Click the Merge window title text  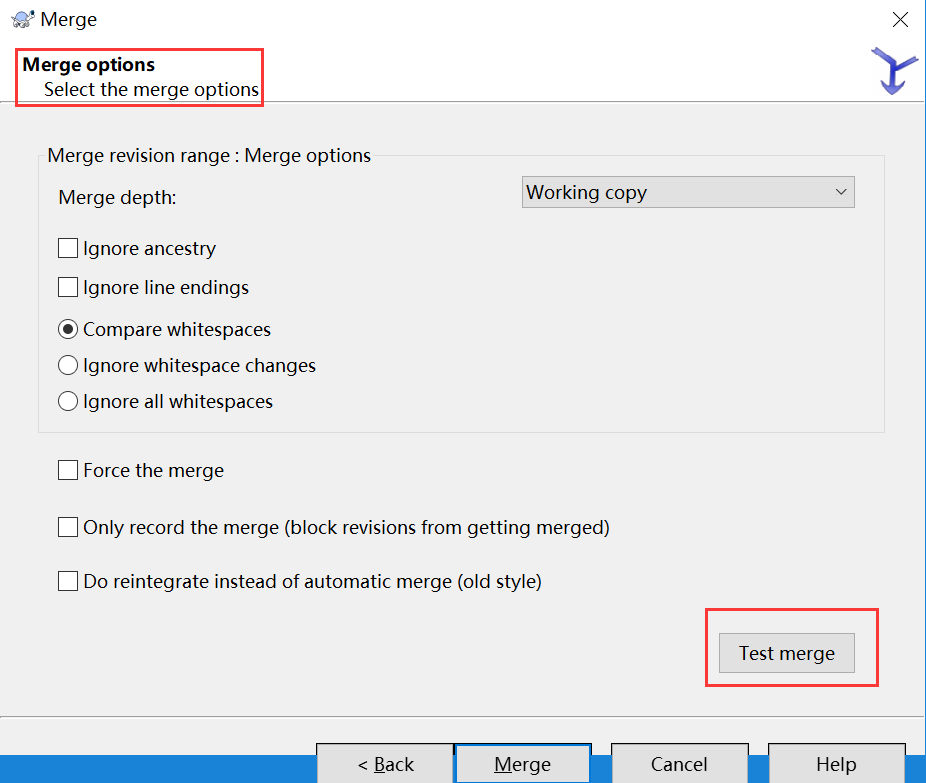click(69, 19)
